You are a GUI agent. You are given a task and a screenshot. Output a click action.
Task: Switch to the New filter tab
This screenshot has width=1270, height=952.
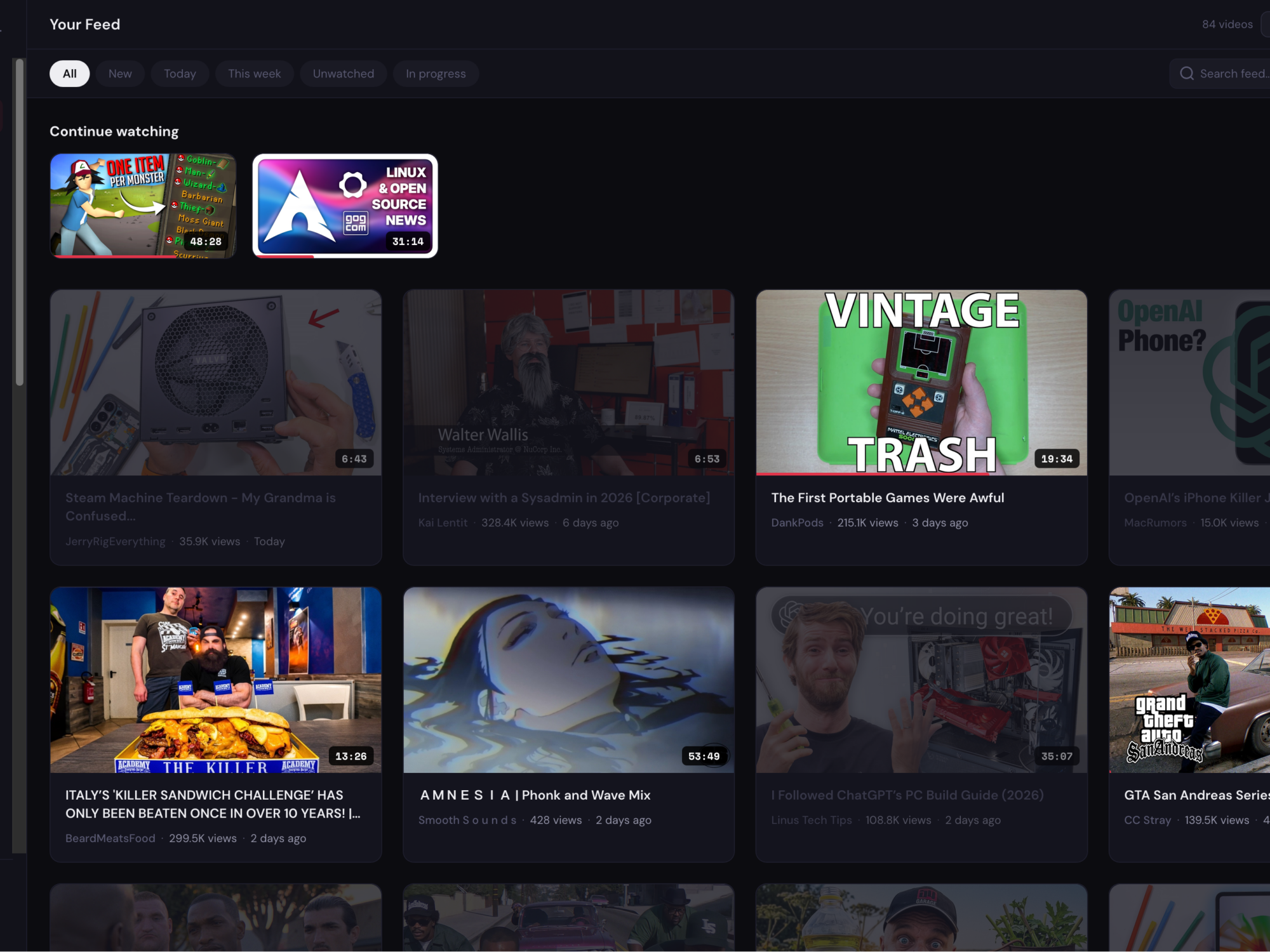tap(120, 74)
